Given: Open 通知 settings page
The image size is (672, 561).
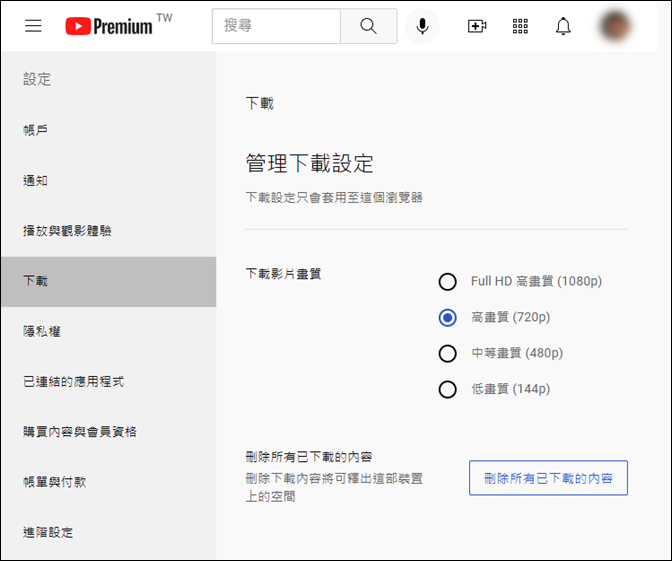Looking at the screenshot, I should coord(109,181).
